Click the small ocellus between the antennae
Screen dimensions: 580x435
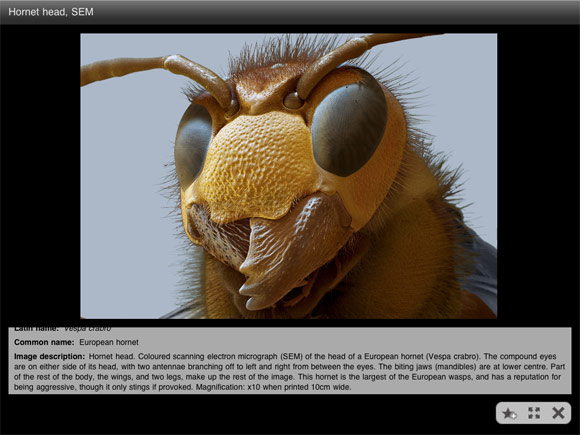click(292, 100)
